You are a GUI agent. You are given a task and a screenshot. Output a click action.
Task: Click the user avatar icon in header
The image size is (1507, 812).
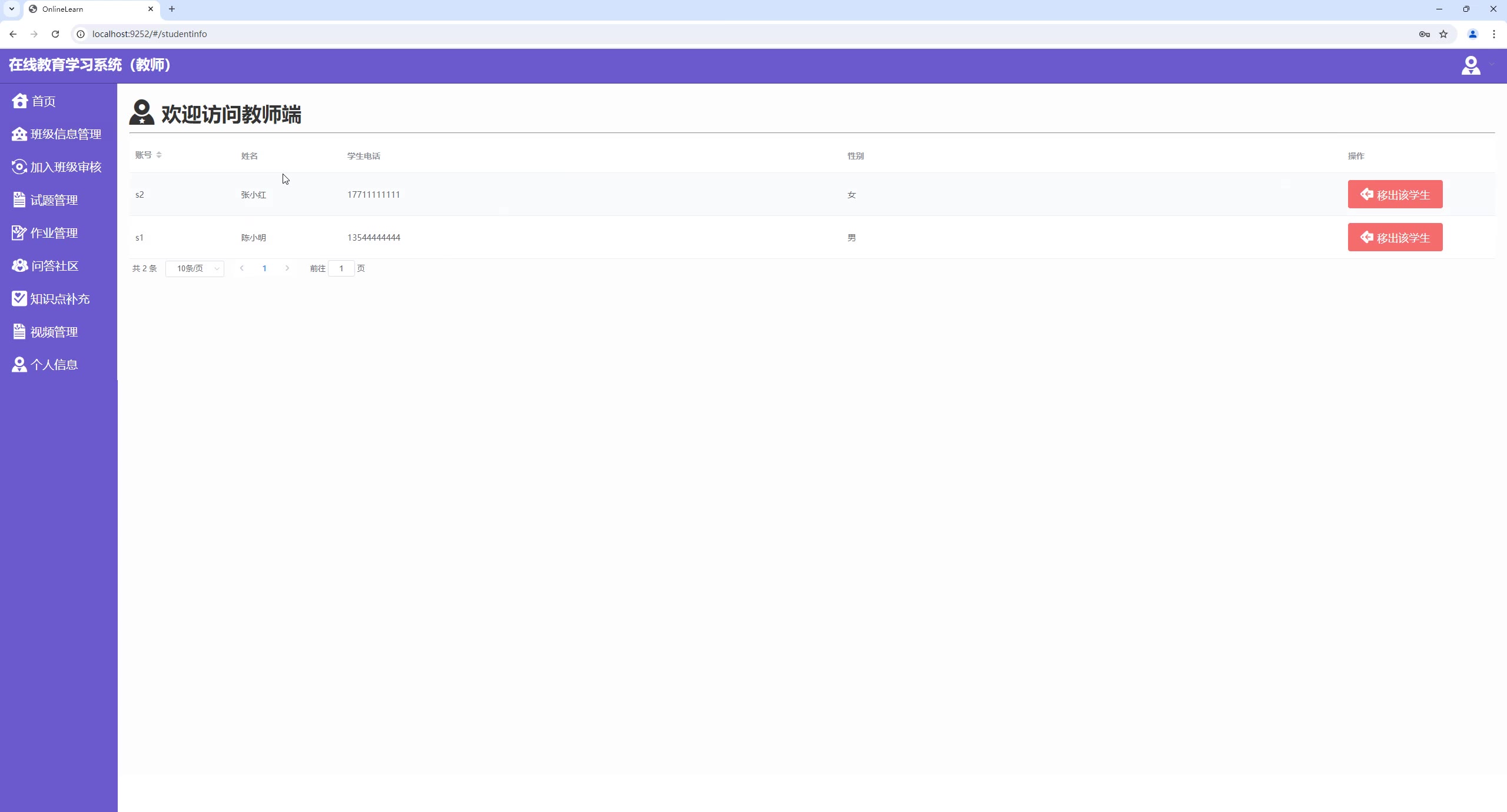coord(1471,65)
